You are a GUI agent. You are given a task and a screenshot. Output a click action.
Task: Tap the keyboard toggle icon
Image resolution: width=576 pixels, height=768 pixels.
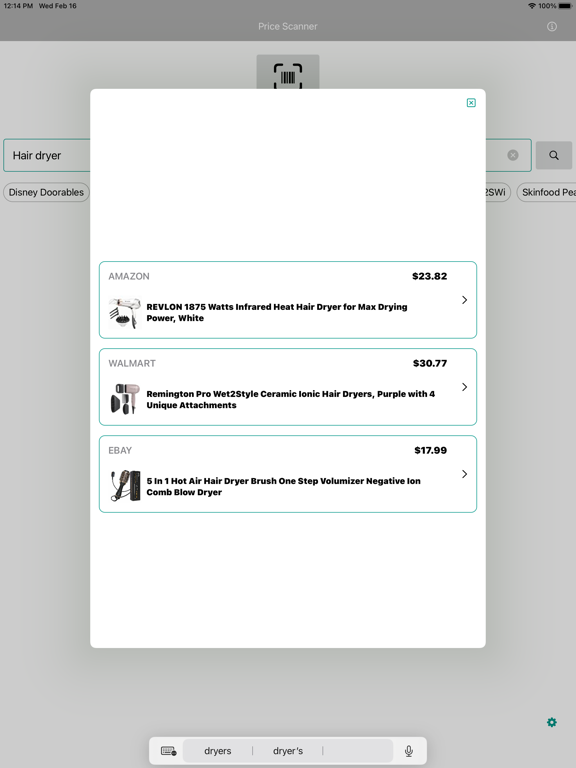click(x=168, y=751)
